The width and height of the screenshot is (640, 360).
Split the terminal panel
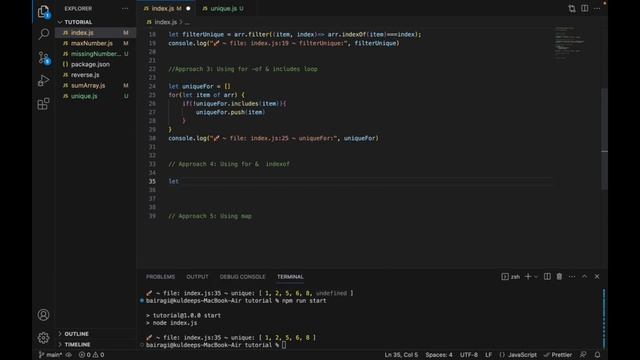point(547,277)
